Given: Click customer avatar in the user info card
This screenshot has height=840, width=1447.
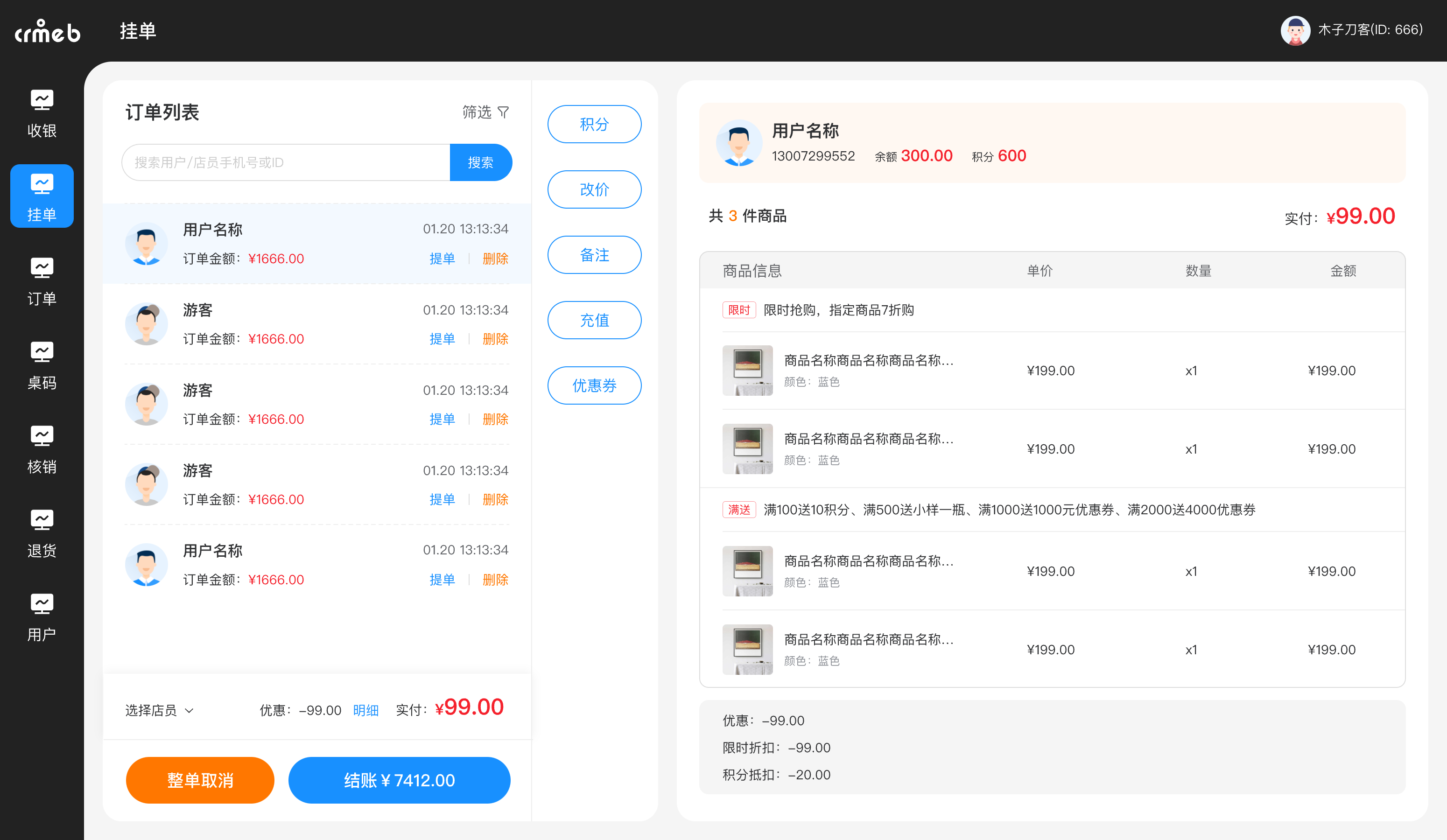Looking at the screenshot, I should (738, 143).
